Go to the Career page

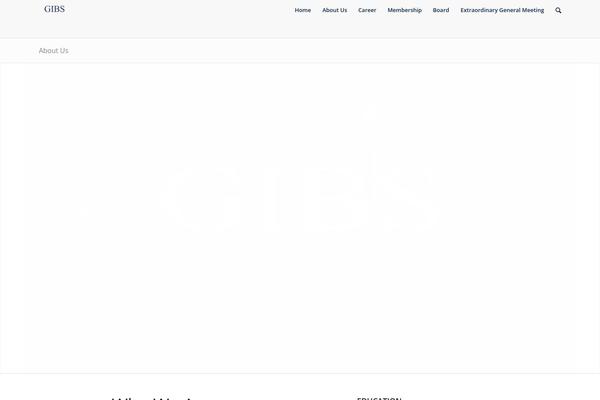point(367,10)
